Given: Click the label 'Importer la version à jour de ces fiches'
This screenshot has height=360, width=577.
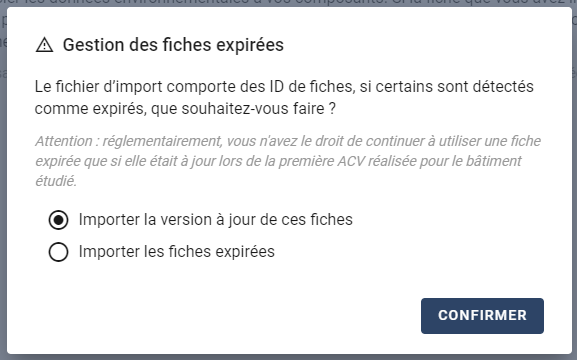Looking at the screenshot, I should [x=216, y=220].
